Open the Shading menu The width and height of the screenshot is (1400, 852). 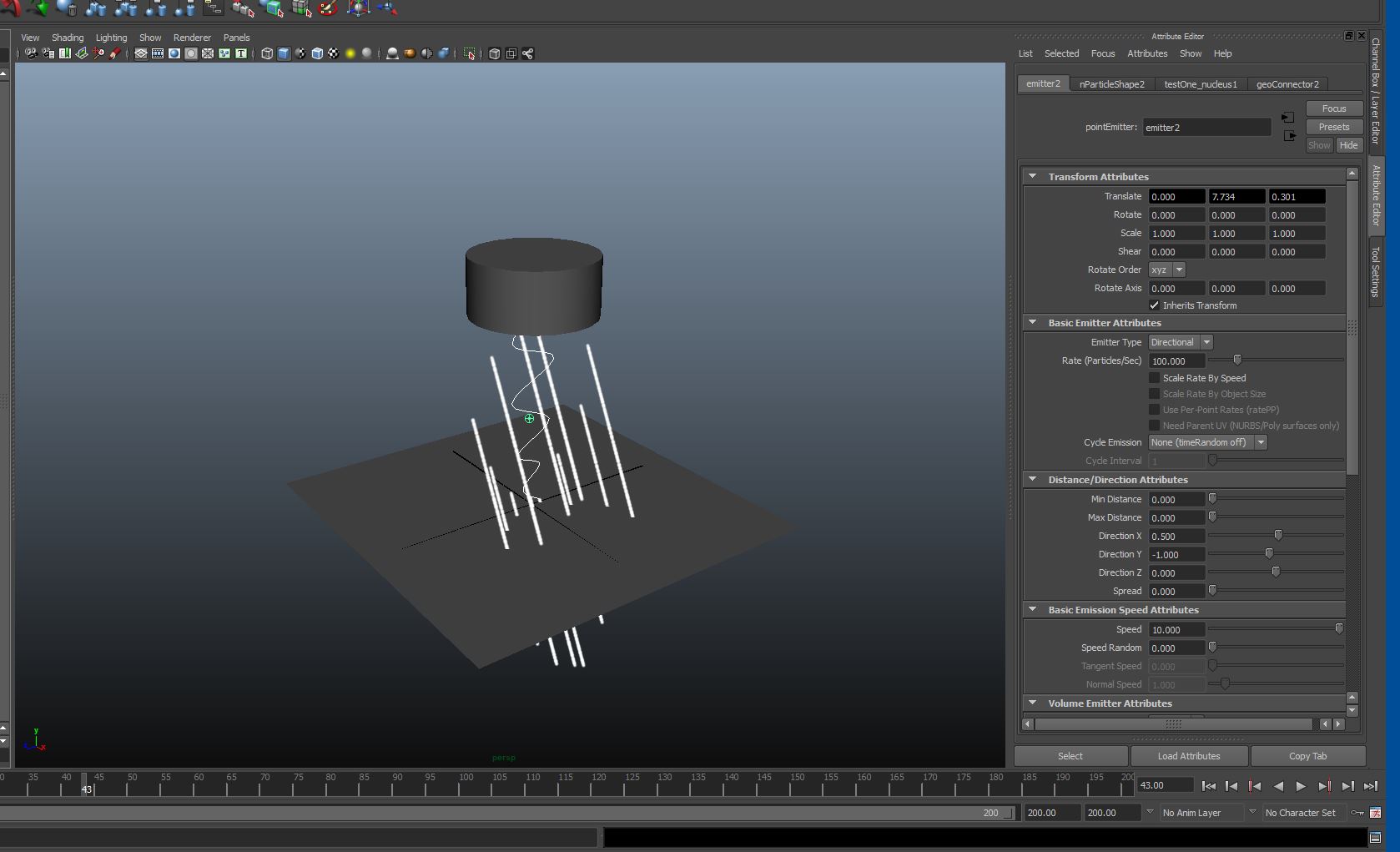(68, 38)
